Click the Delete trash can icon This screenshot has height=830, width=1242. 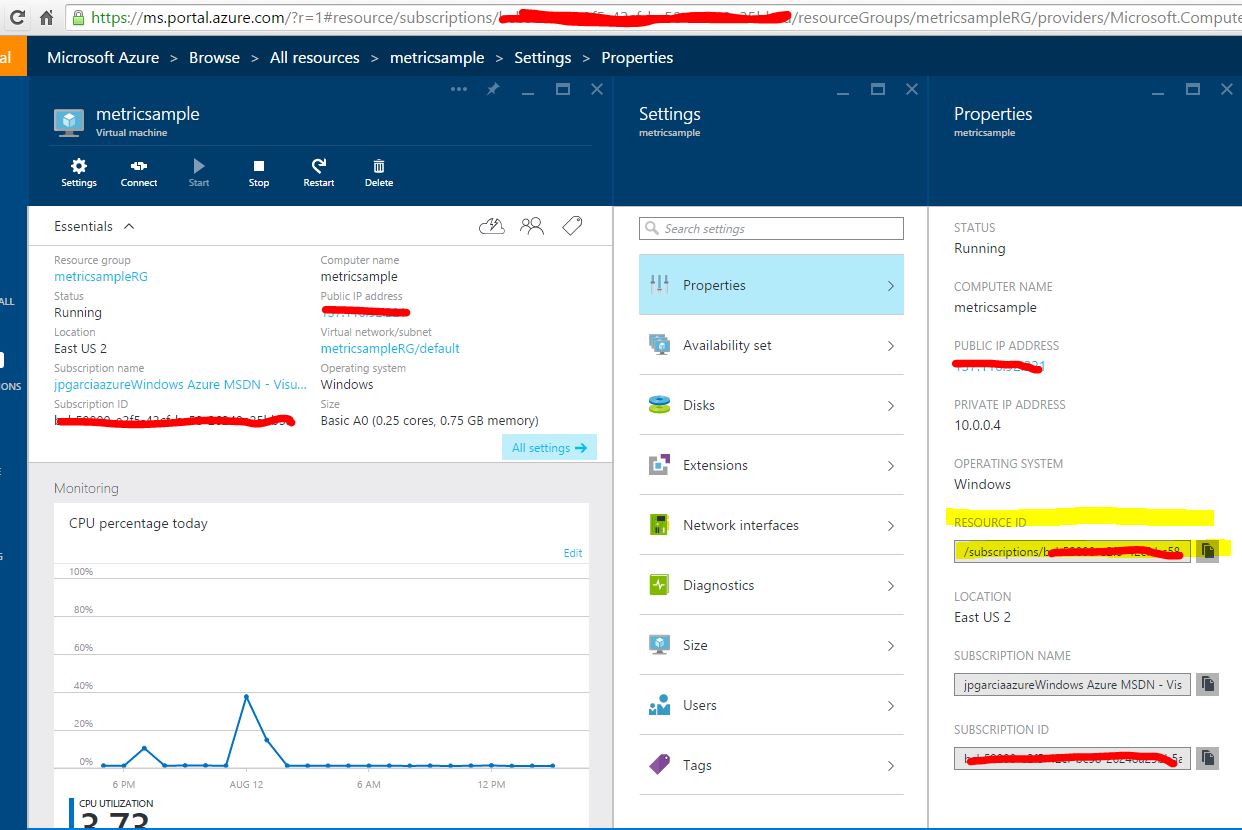379,167
